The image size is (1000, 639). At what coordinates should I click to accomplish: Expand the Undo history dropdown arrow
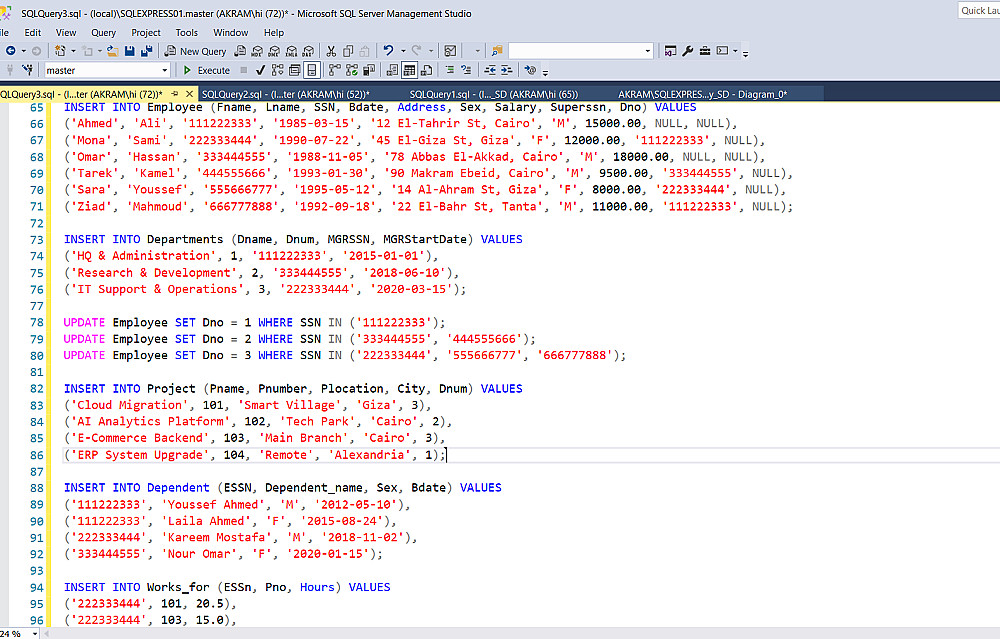(x=403, y=51)
